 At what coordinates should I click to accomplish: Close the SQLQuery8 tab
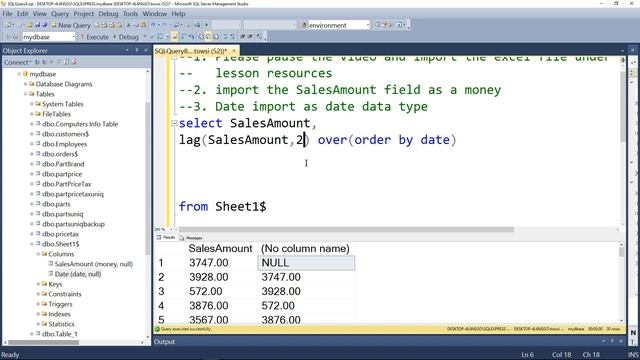click(x=234, y=51)
